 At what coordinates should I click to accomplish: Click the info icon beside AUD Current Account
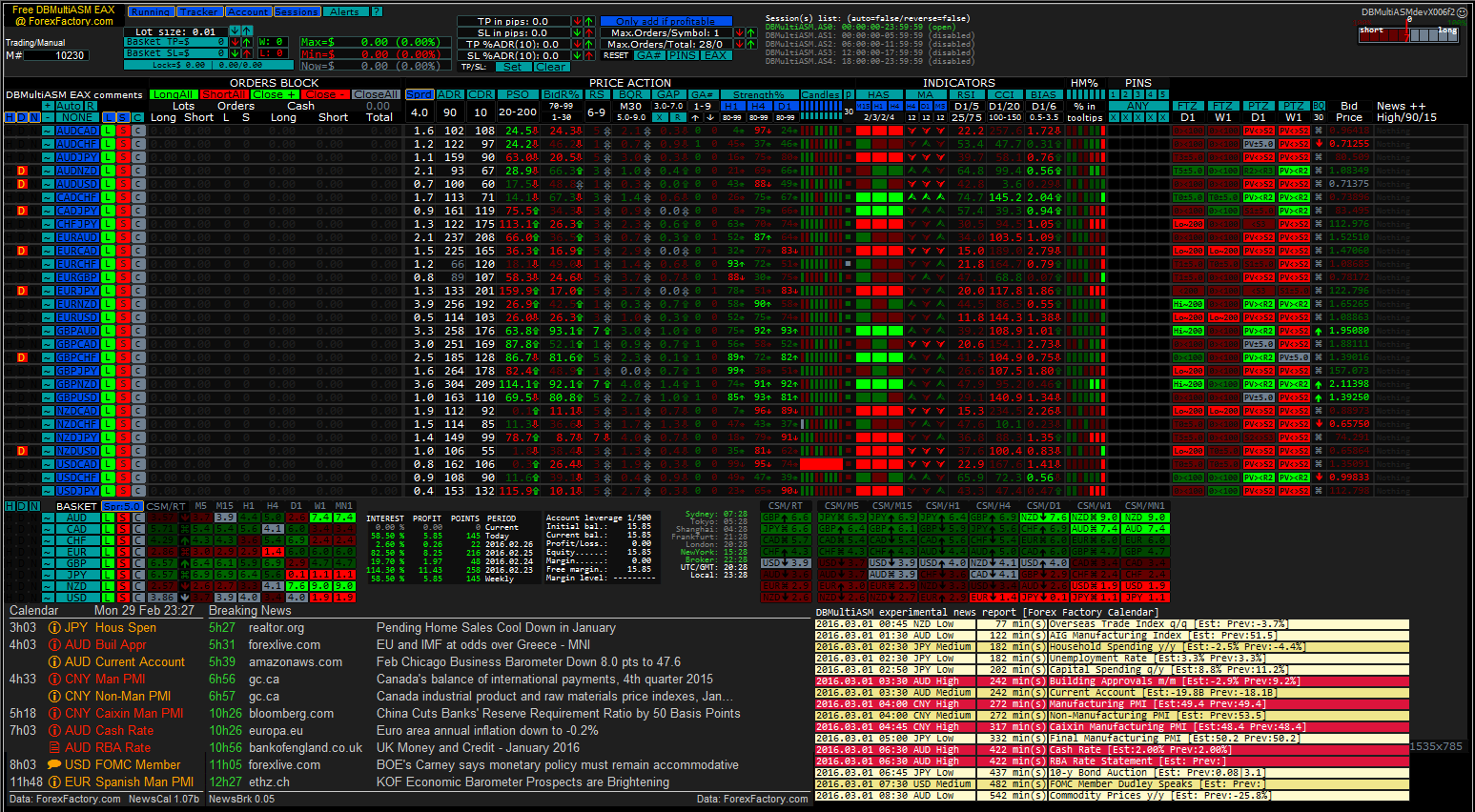(x=54, y=662)
